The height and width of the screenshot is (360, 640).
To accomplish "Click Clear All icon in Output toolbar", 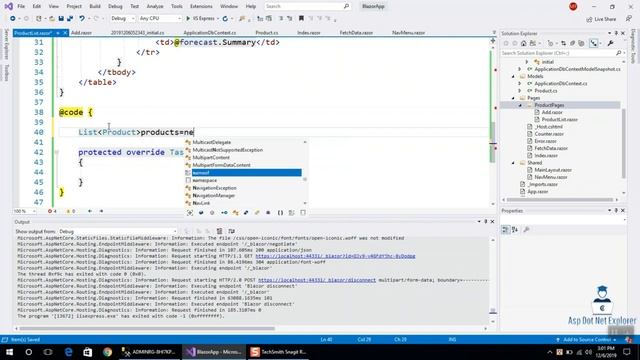I will [219, 231].
